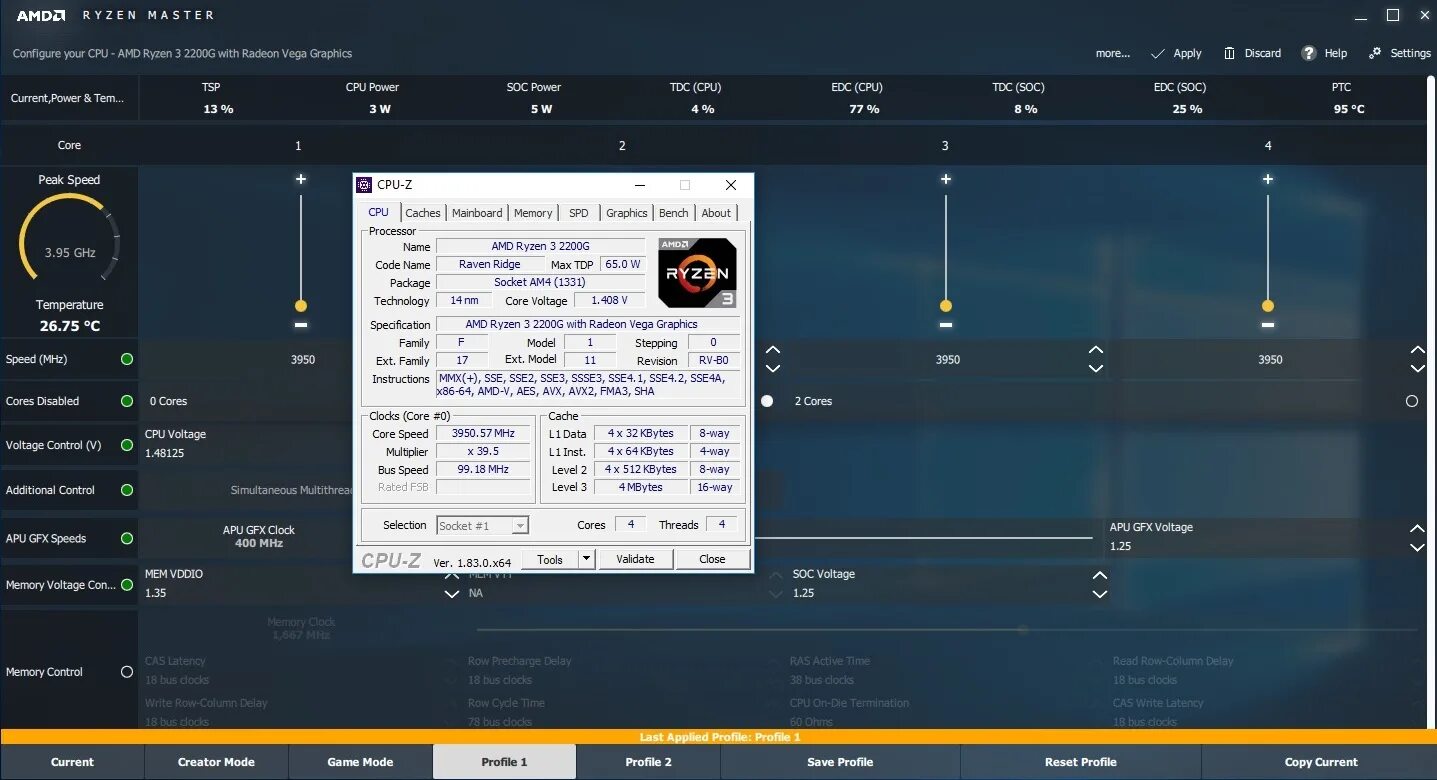Open Help via the question mark icon
This screenshot has width=1437, height=780.
pos(1308,53)
